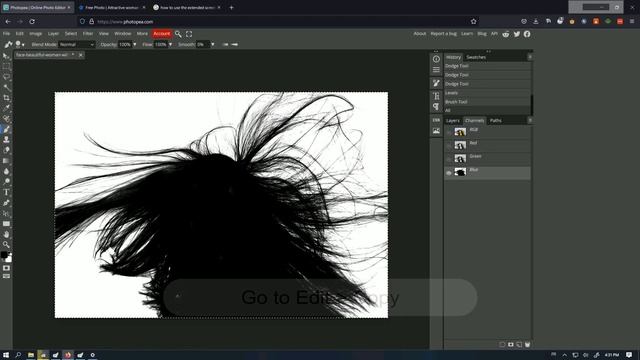Screen dimensions: 640x360
Task: Open the Report a bug link
Action: 444,34
